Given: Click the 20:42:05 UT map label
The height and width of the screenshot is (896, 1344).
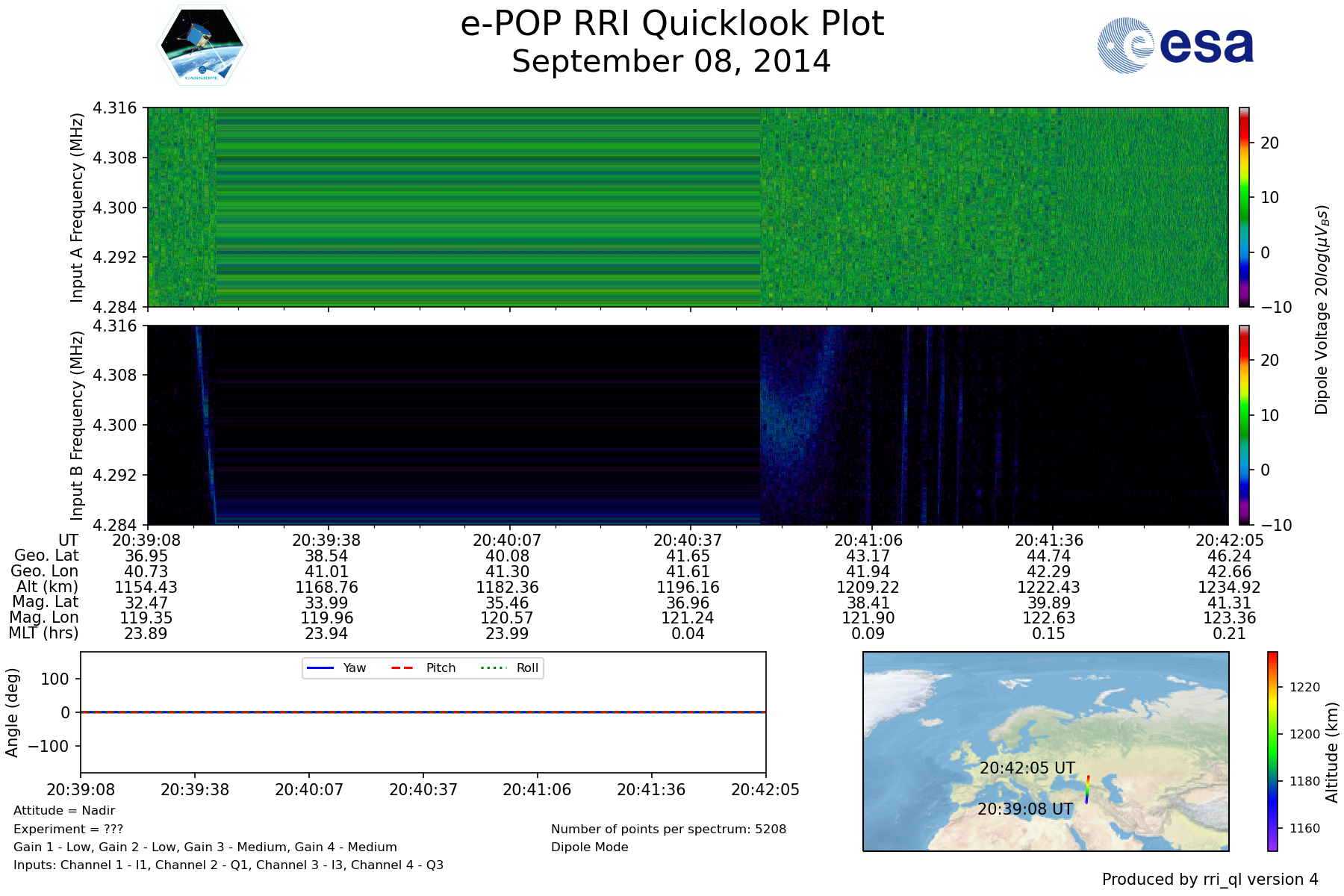Looking at the screenshot, I should coord(1027,768).
